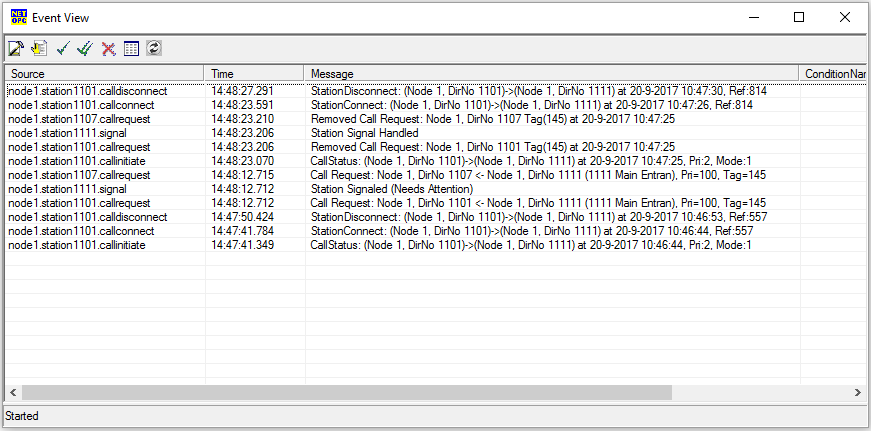Click the ConditionName column header

tap(833, 74)
